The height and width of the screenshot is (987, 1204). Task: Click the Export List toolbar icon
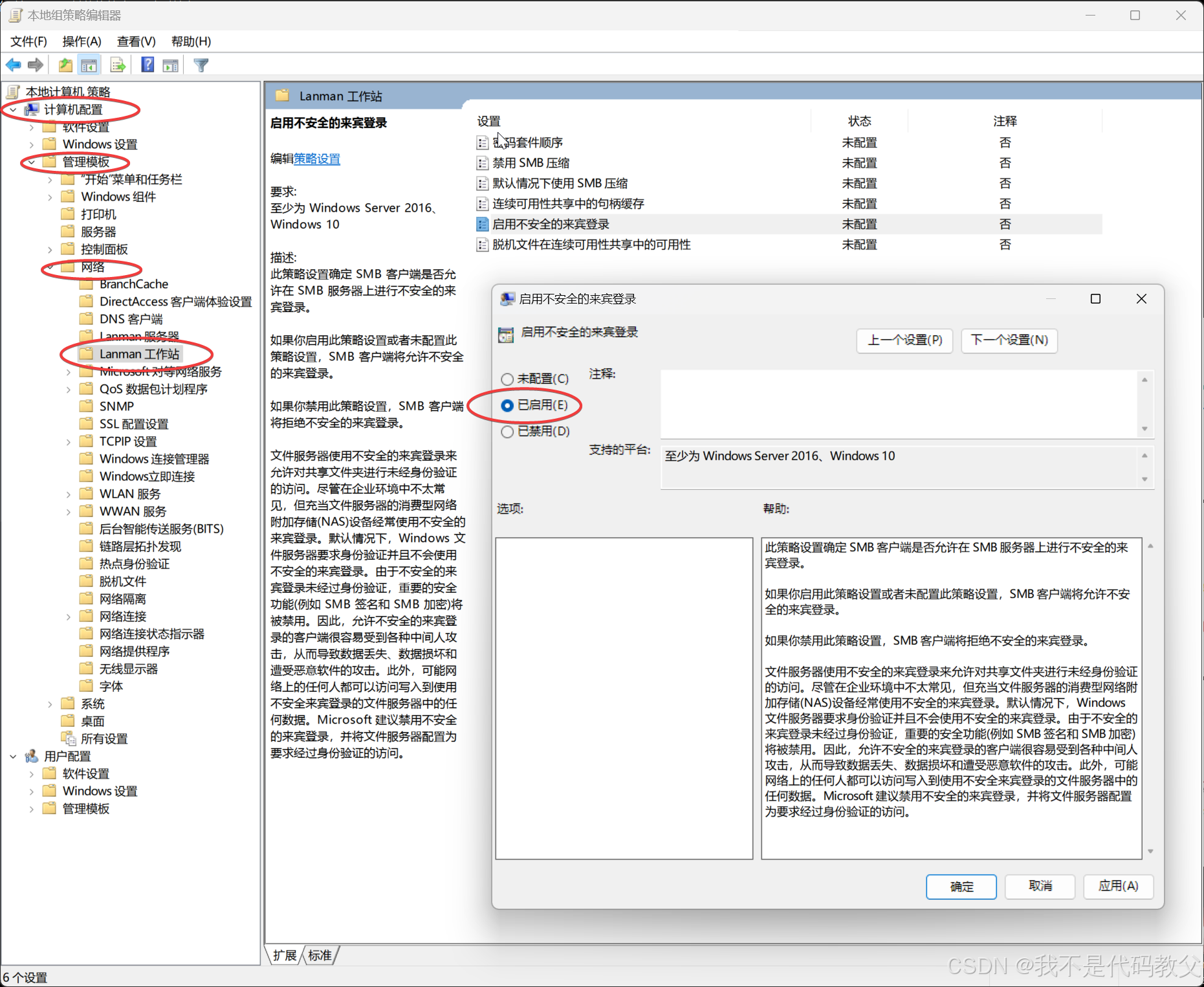tap(118, 65)
